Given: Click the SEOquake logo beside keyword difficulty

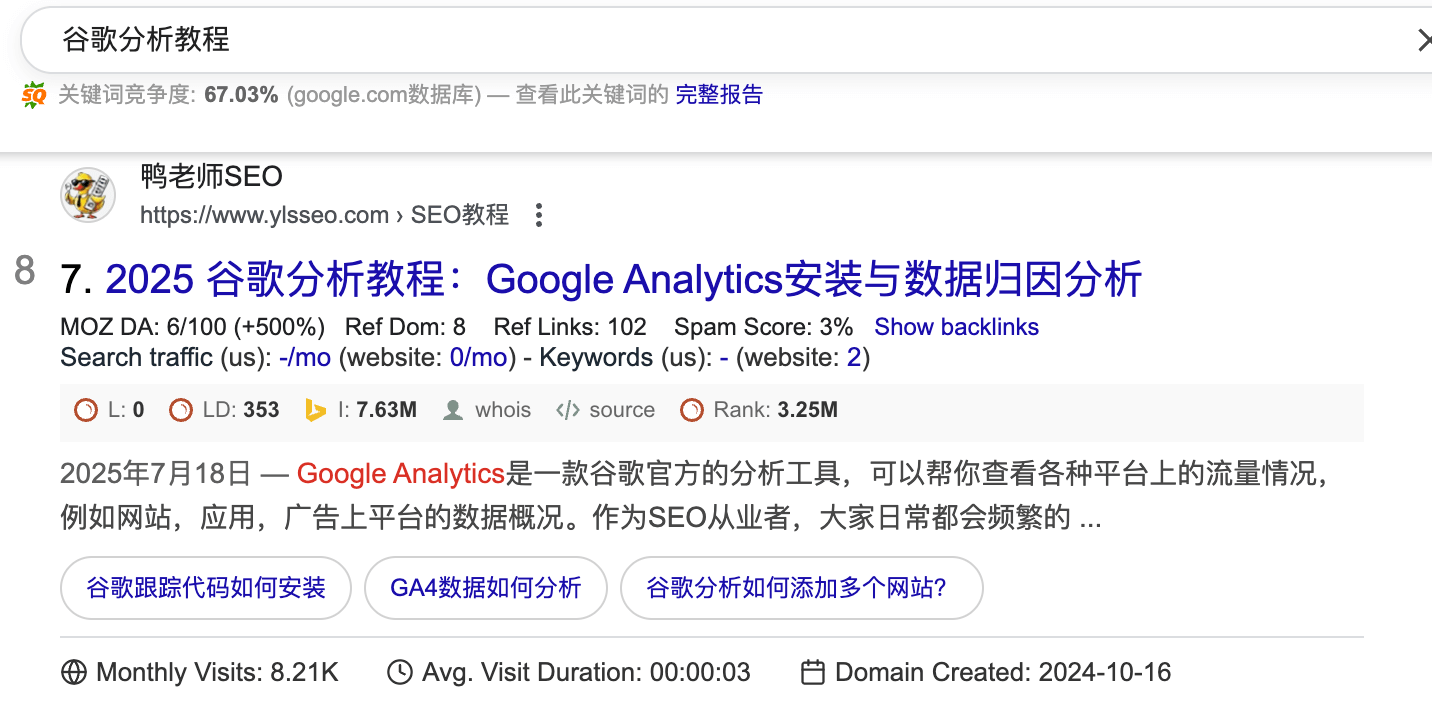Looking at the screenshot, I should [34, 95].
